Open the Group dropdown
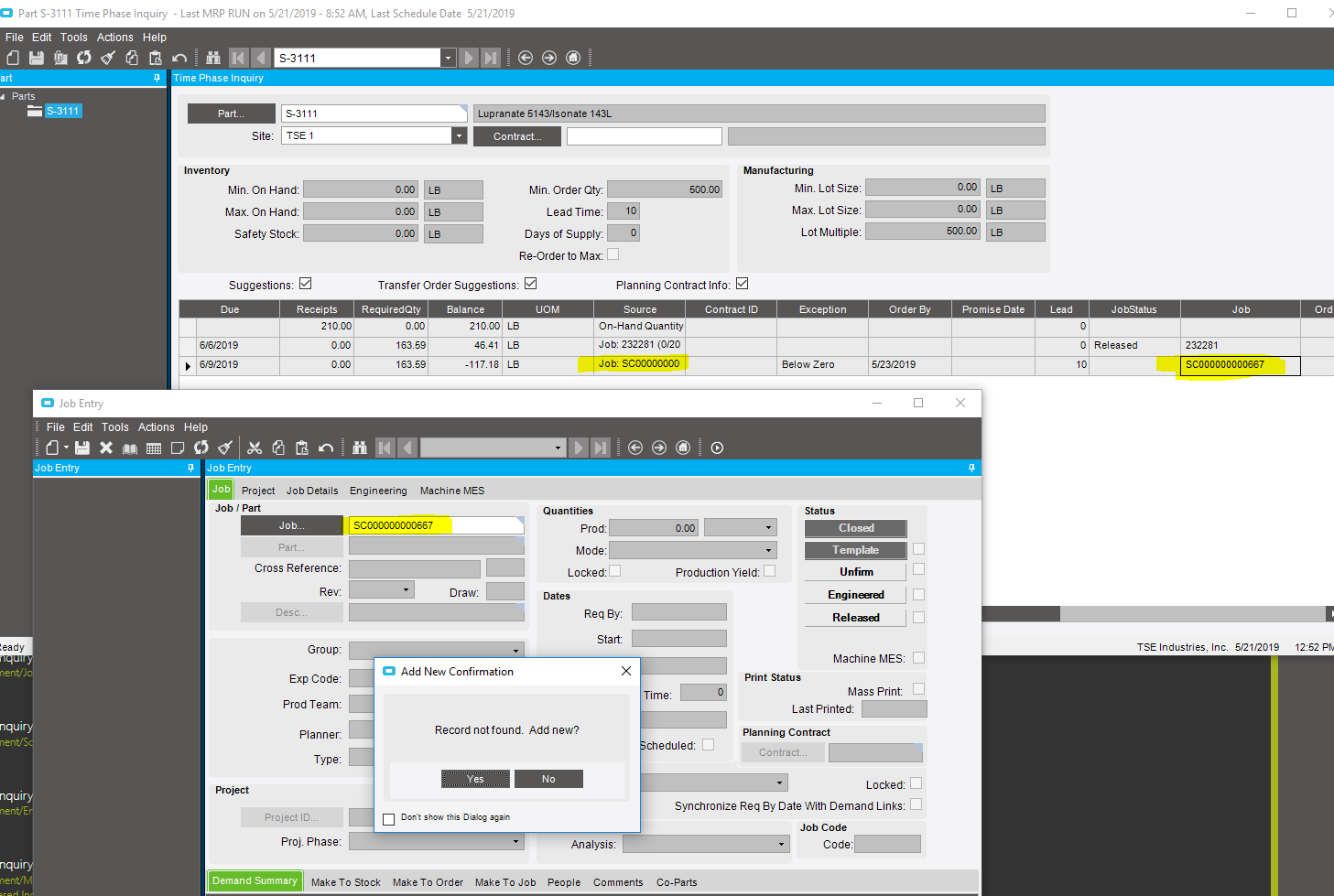The image size is (1334, 896). pos(516,650)
